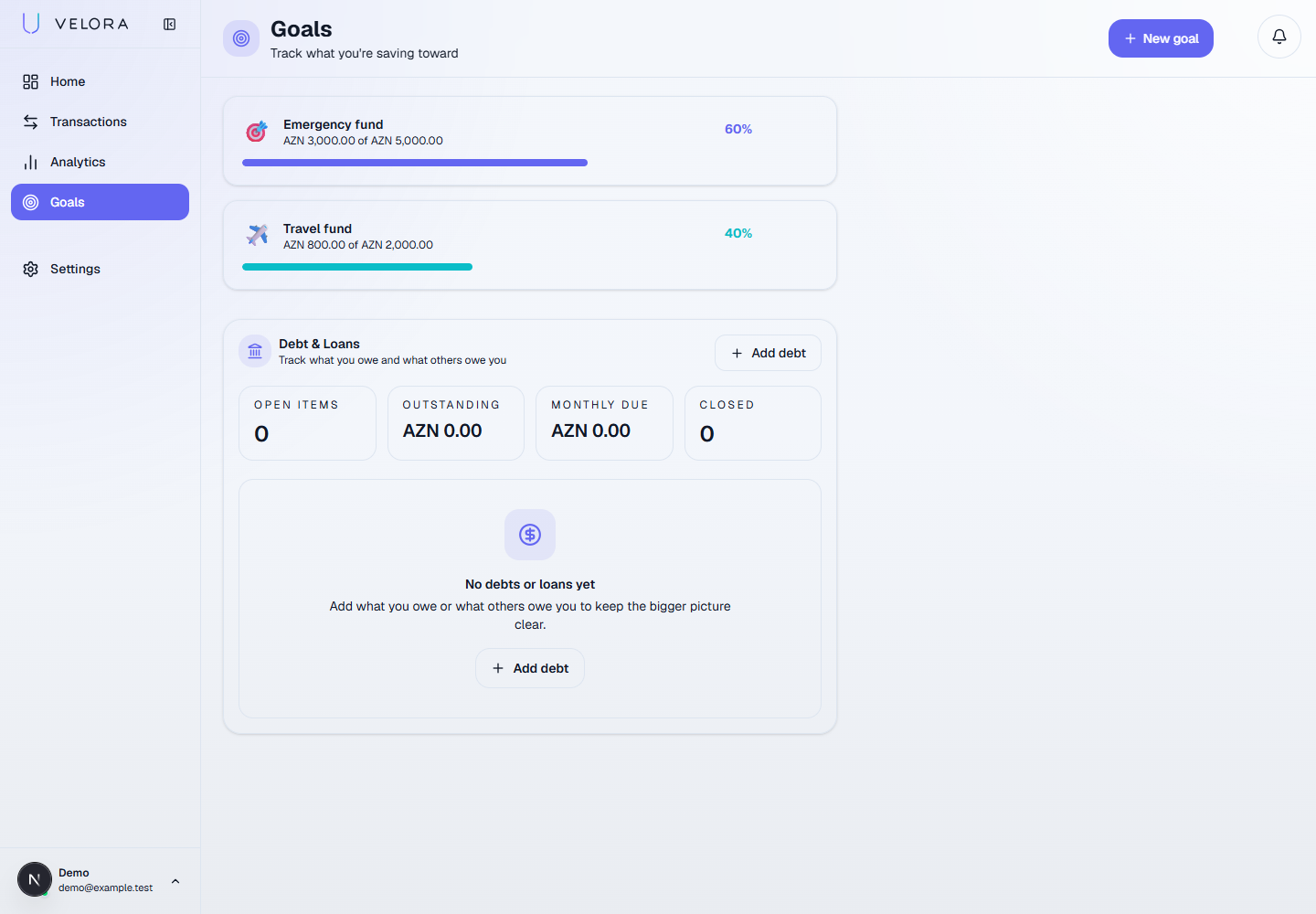Image resolution: width=1316 pixels, height=914 pixels.
Task: Select Goals in the sidebar
Action: coord(100,202)
